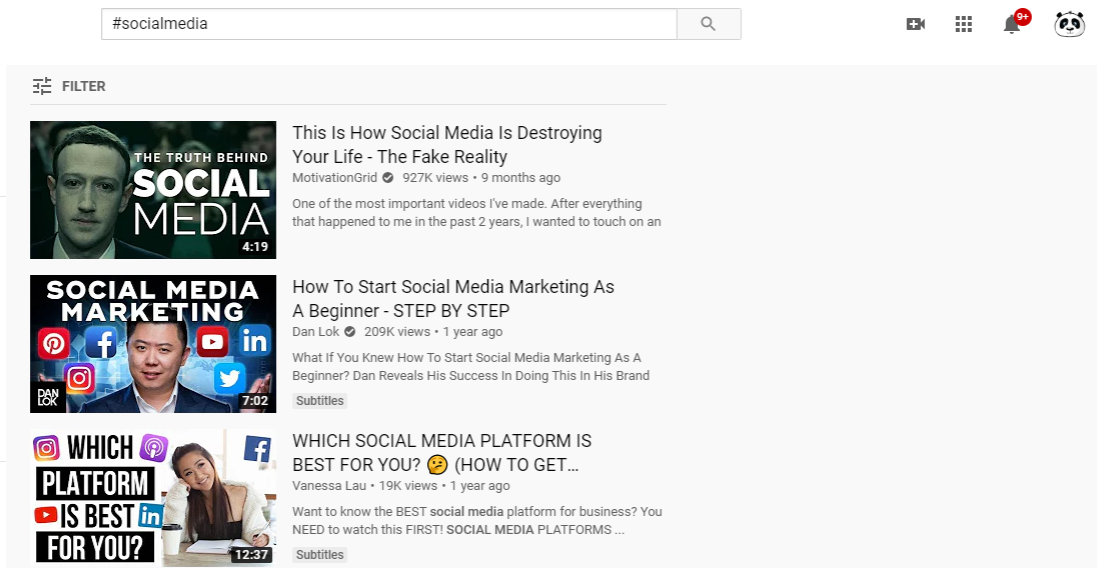Viewport: 1097px width, 568px height.
Task: Click the search magnifier button
Action: pyautogui.click(x=708, y=24)
